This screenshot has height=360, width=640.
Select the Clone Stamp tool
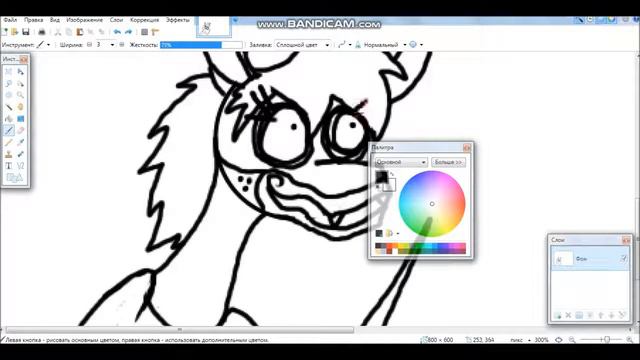(x=9, y=154)
